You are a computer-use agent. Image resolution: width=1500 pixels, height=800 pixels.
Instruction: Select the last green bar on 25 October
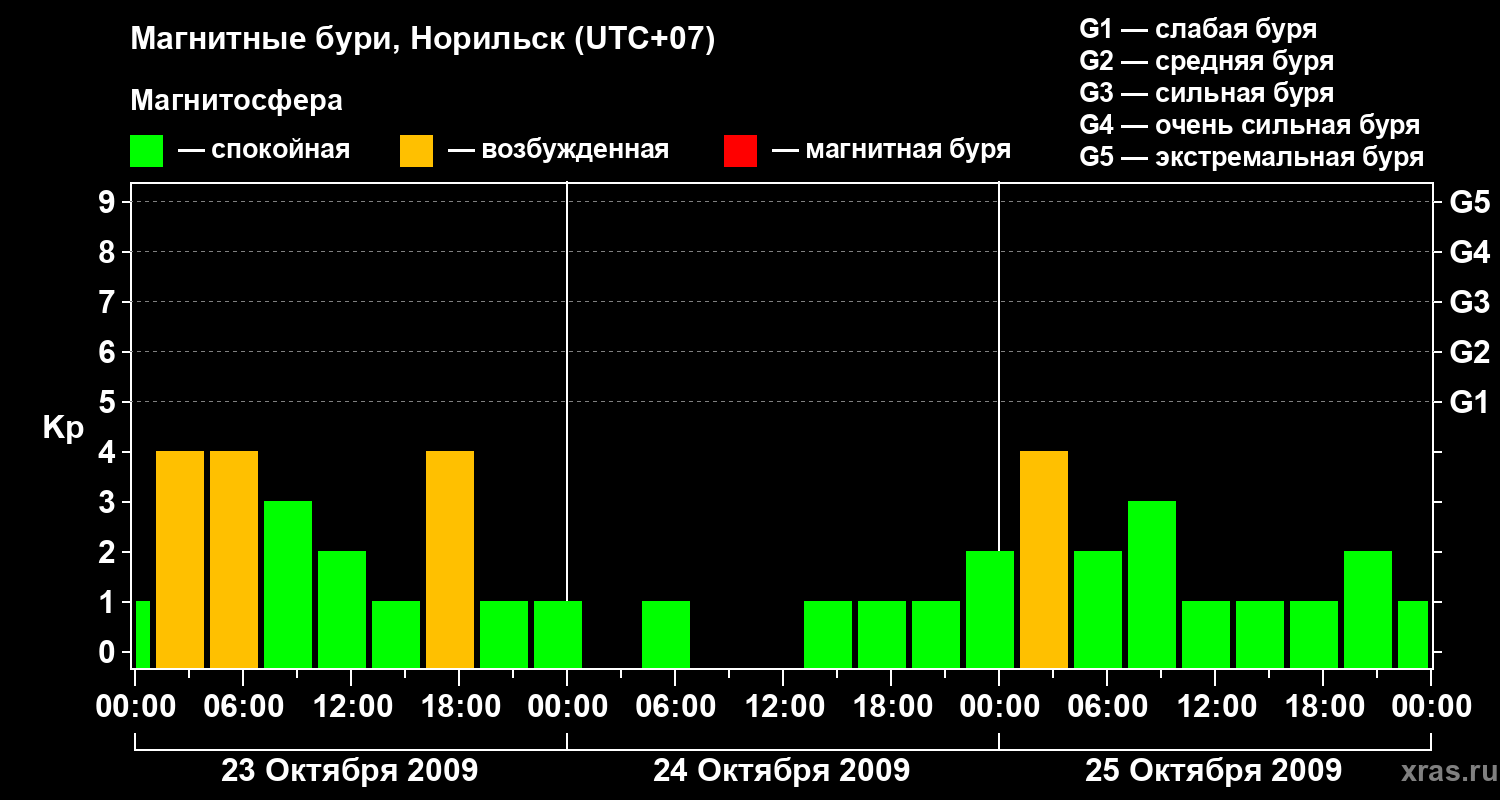click(1413, 634)
